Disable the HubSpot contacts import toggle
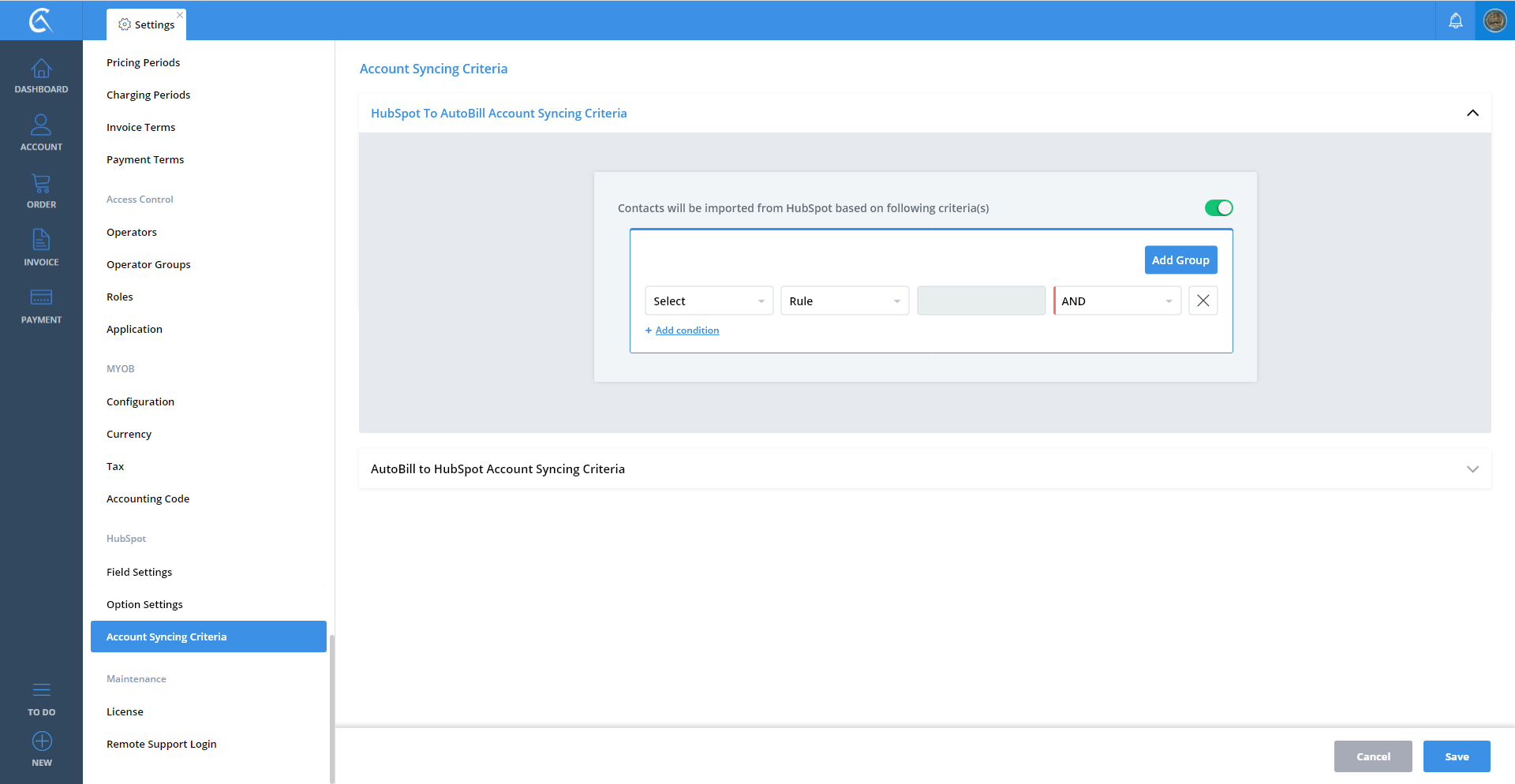 (x=1218, y=208)
